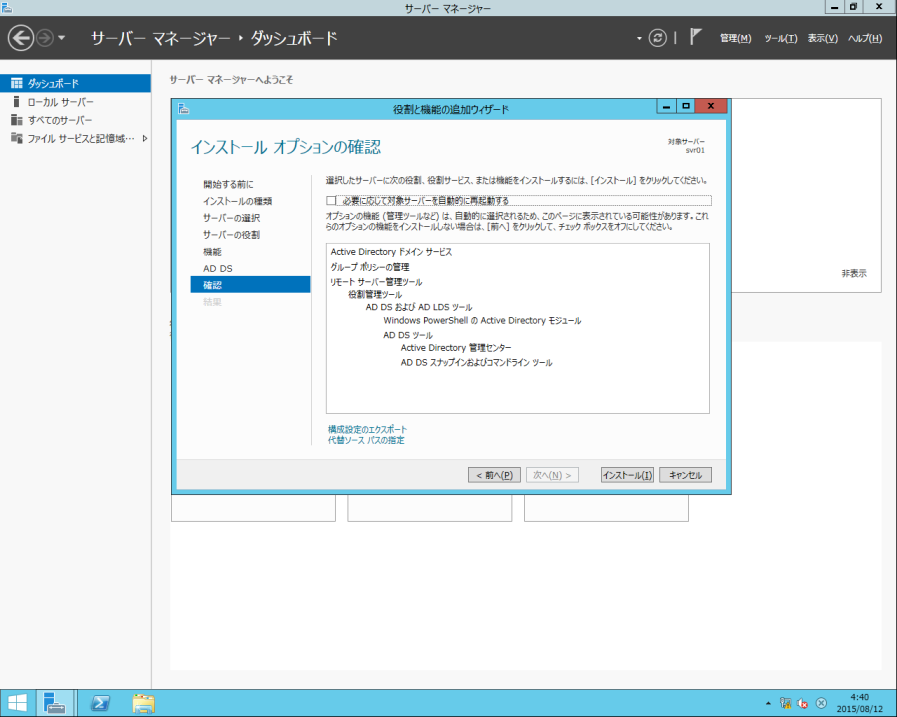
Task: Go to サーバーの選択 wizard step
Action: (x=231, y=218)
